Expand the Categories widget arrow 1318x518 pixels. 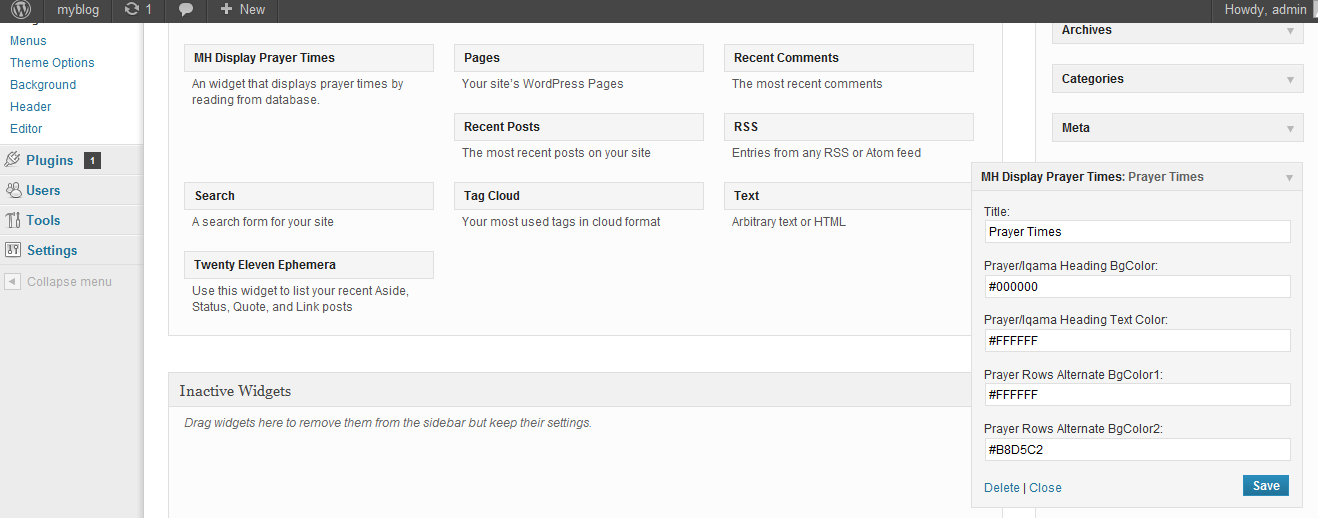(1290, 80)
